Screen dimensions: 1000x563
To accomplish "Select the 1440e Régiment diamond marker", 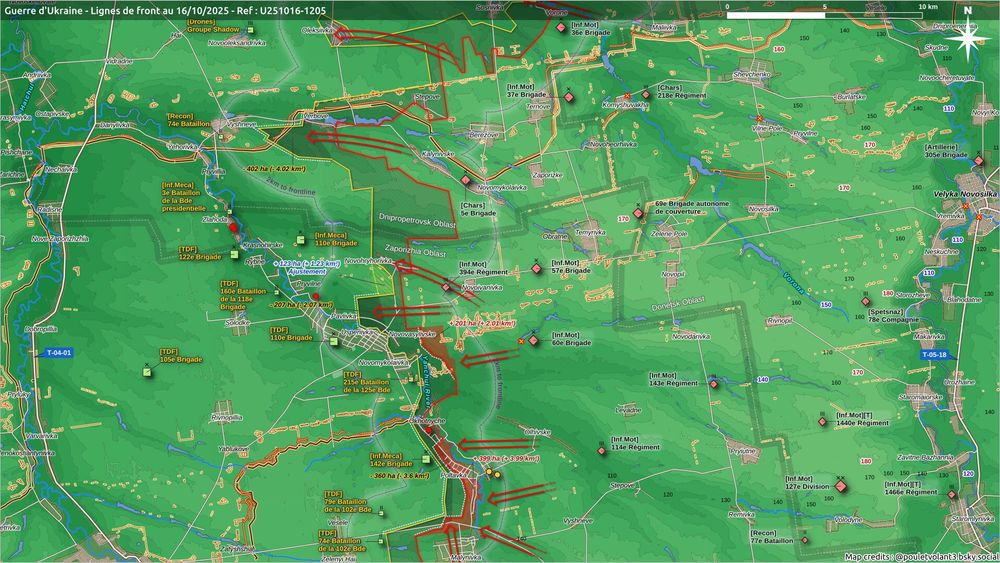I will [823, 421].
